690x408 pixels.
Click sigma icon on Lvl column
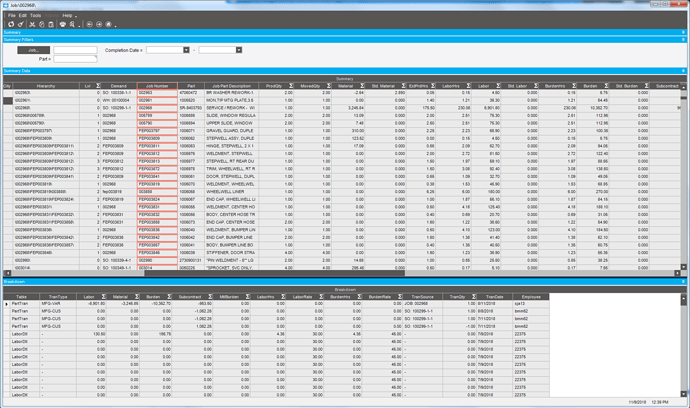tap(98, 86)
